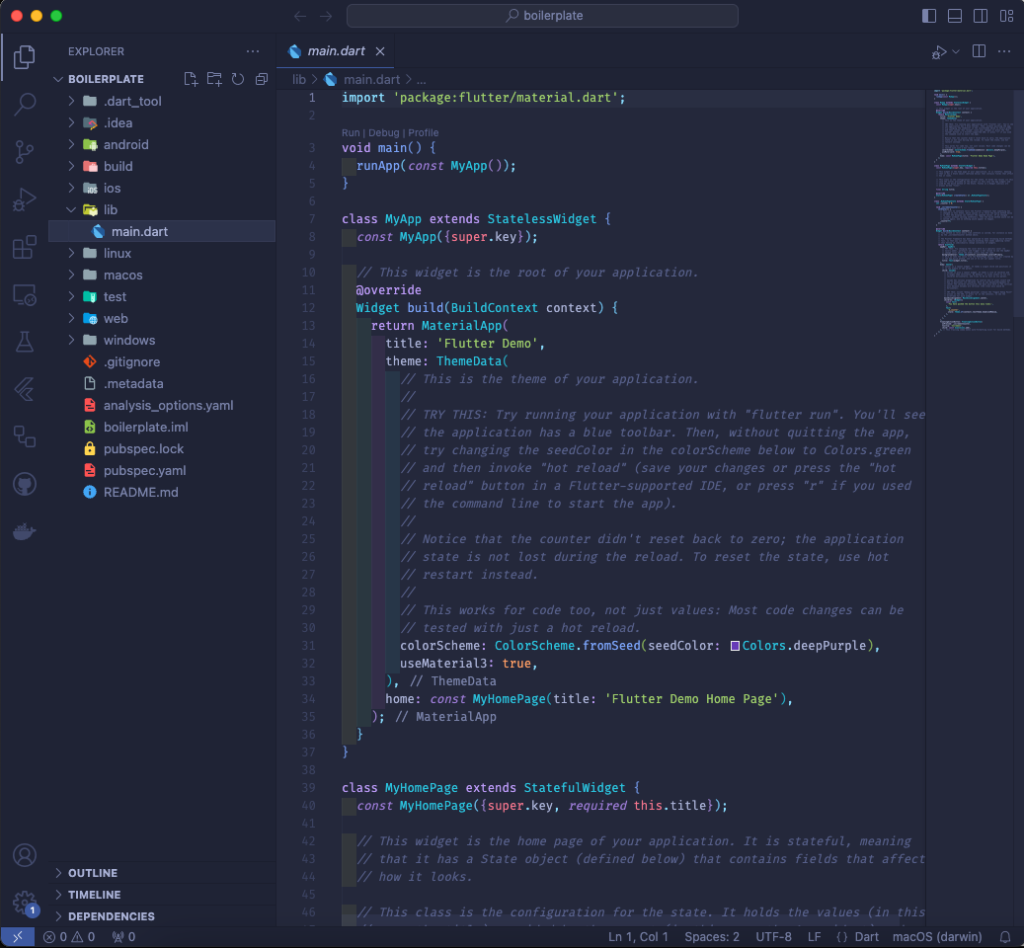This screenshot has height=948, width=1024.
Task: Click the deepPurple color swatch
Action: coord(735,646)
